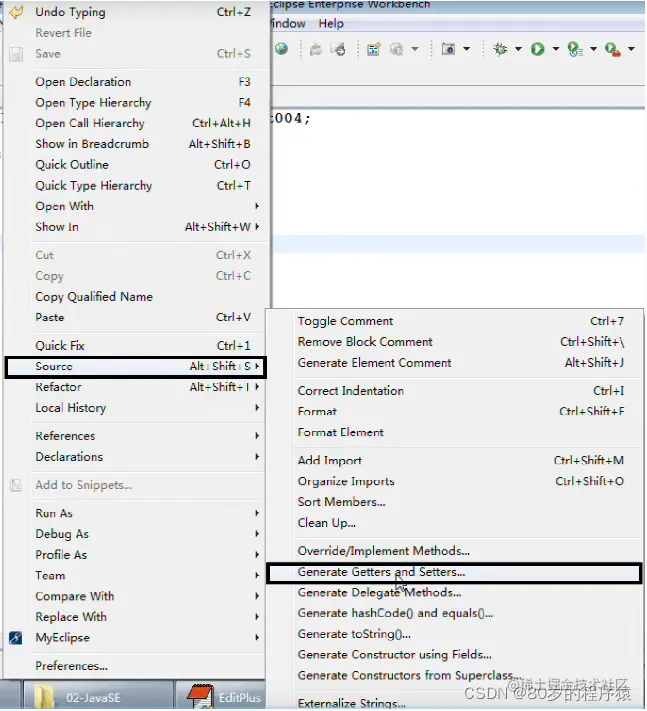
Task: Choose Generate Getters and Setters...
Action: (x=454, y=572)
